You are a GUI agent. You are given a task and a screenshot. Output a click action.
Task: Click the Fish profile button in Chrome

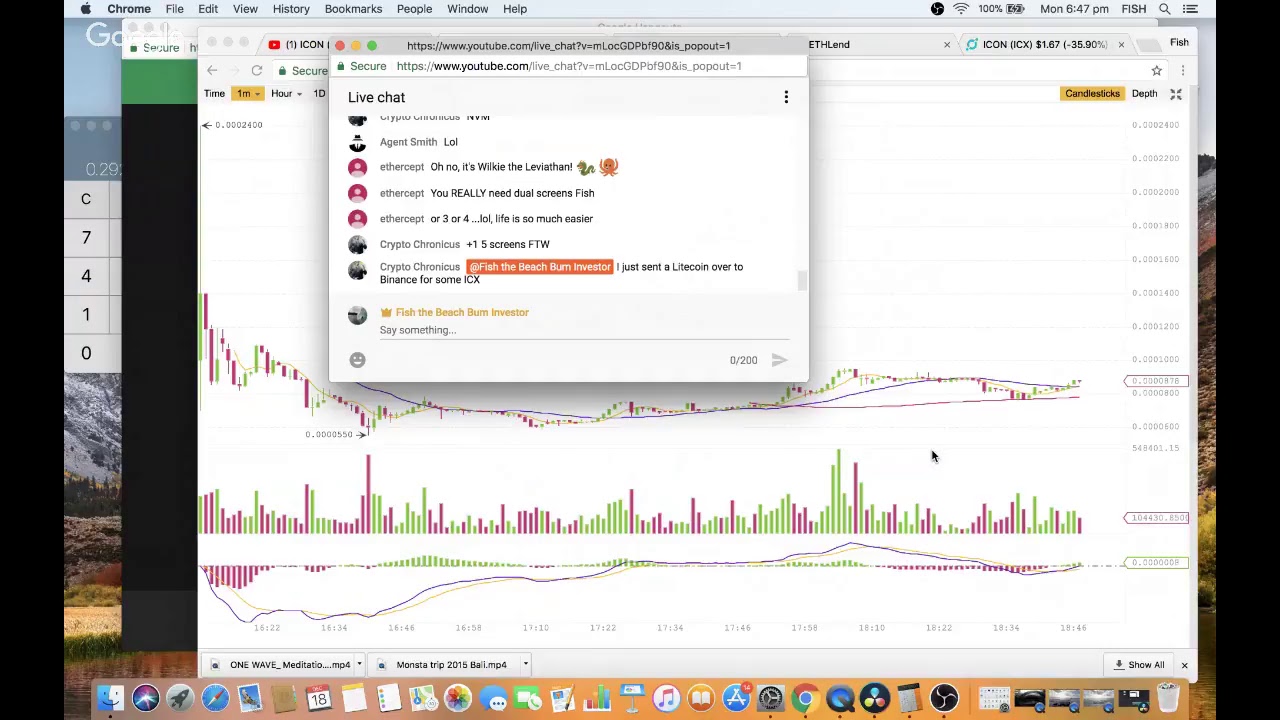click(x=1179, y=42)
